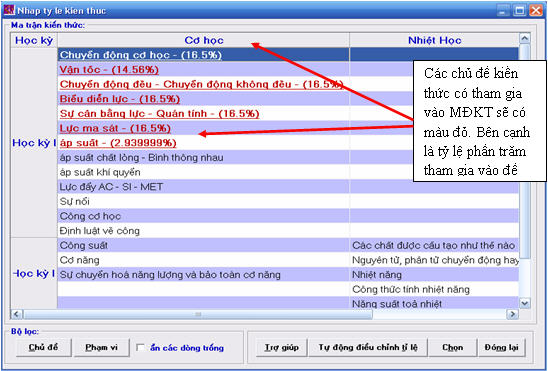Select the Công suất row
The height and width of the screenshot is (371, 548).
pos(203,246)
